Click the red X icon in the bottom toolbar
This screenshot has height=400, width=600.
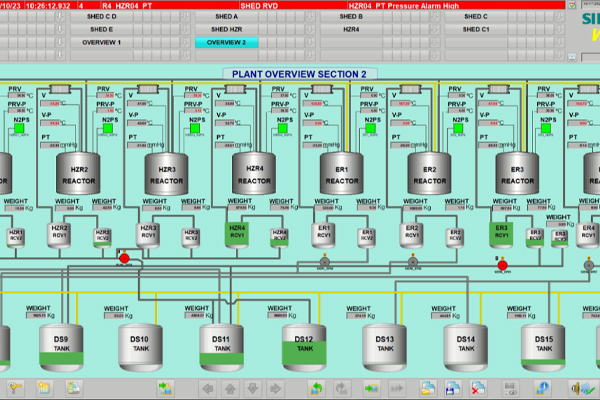(478, 387)
